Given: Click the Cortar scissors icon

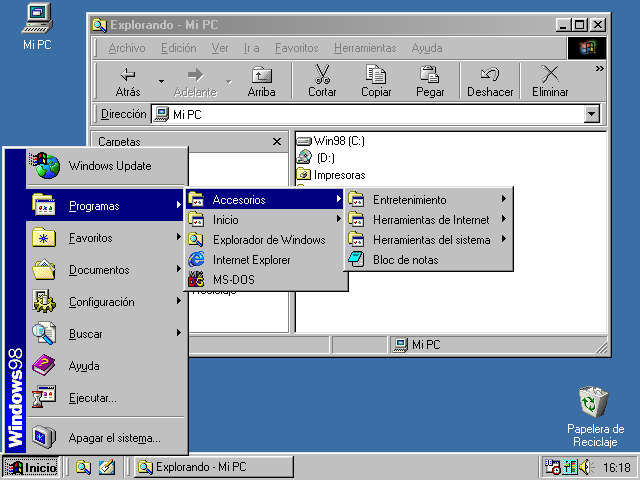Looking at the screenshot, I should coord(322,74).
